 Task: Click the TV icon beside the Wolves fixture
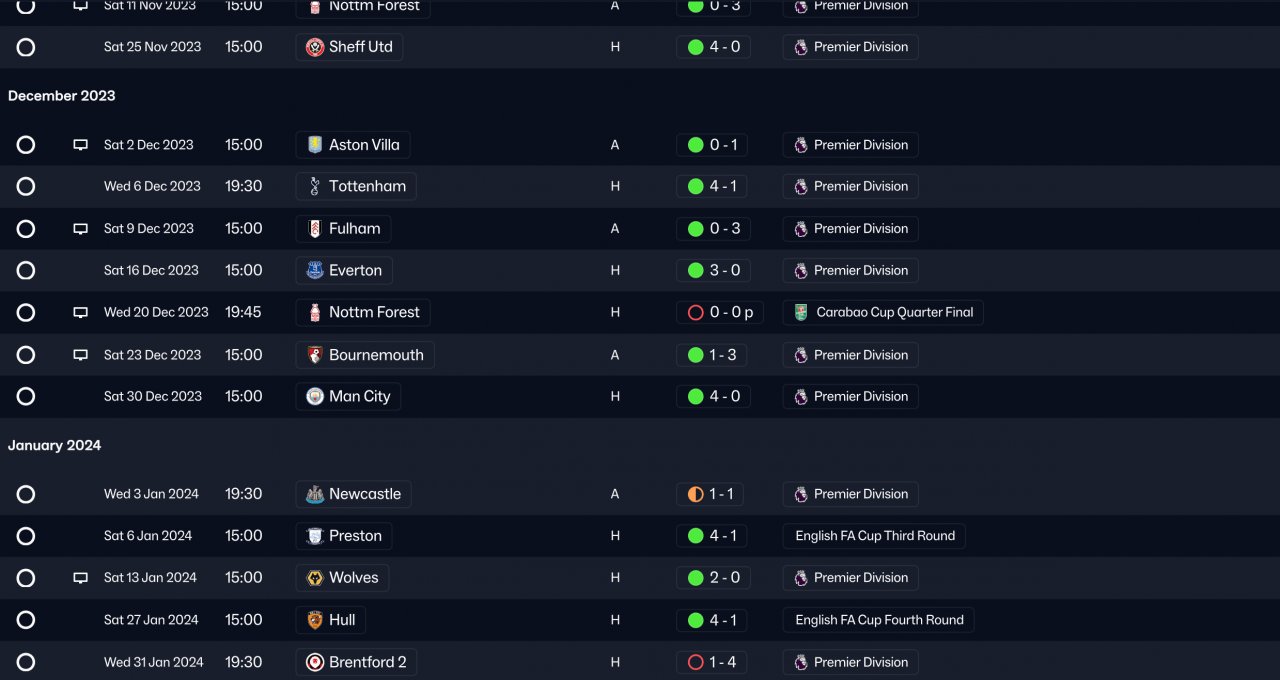81,578
